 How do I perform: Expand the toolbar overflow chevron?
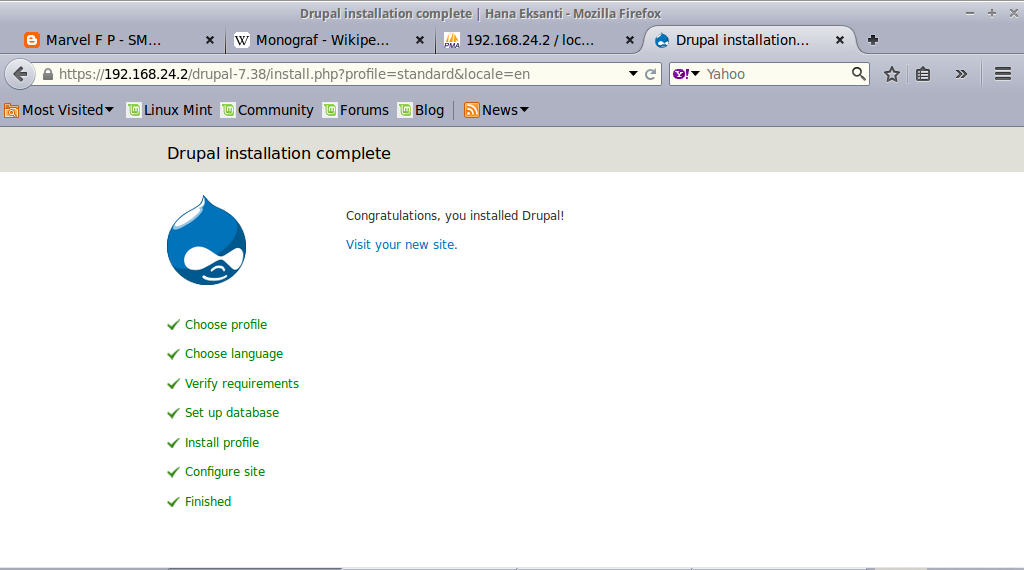click(x=961, y=74)
